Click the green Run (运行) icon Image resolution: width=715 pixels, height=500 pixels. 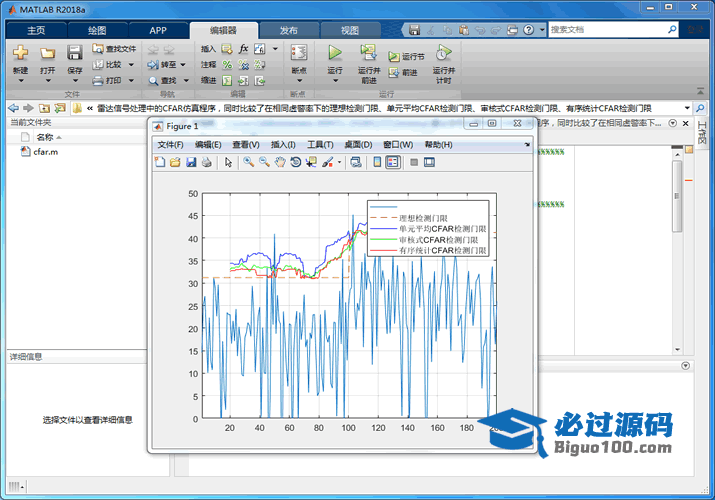coord(335,53)
